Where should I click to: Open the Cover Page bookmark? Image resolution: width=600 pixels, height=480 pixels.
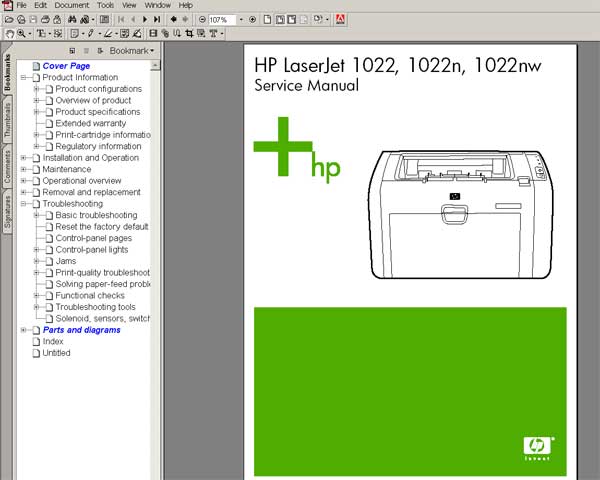pos(66,66)
